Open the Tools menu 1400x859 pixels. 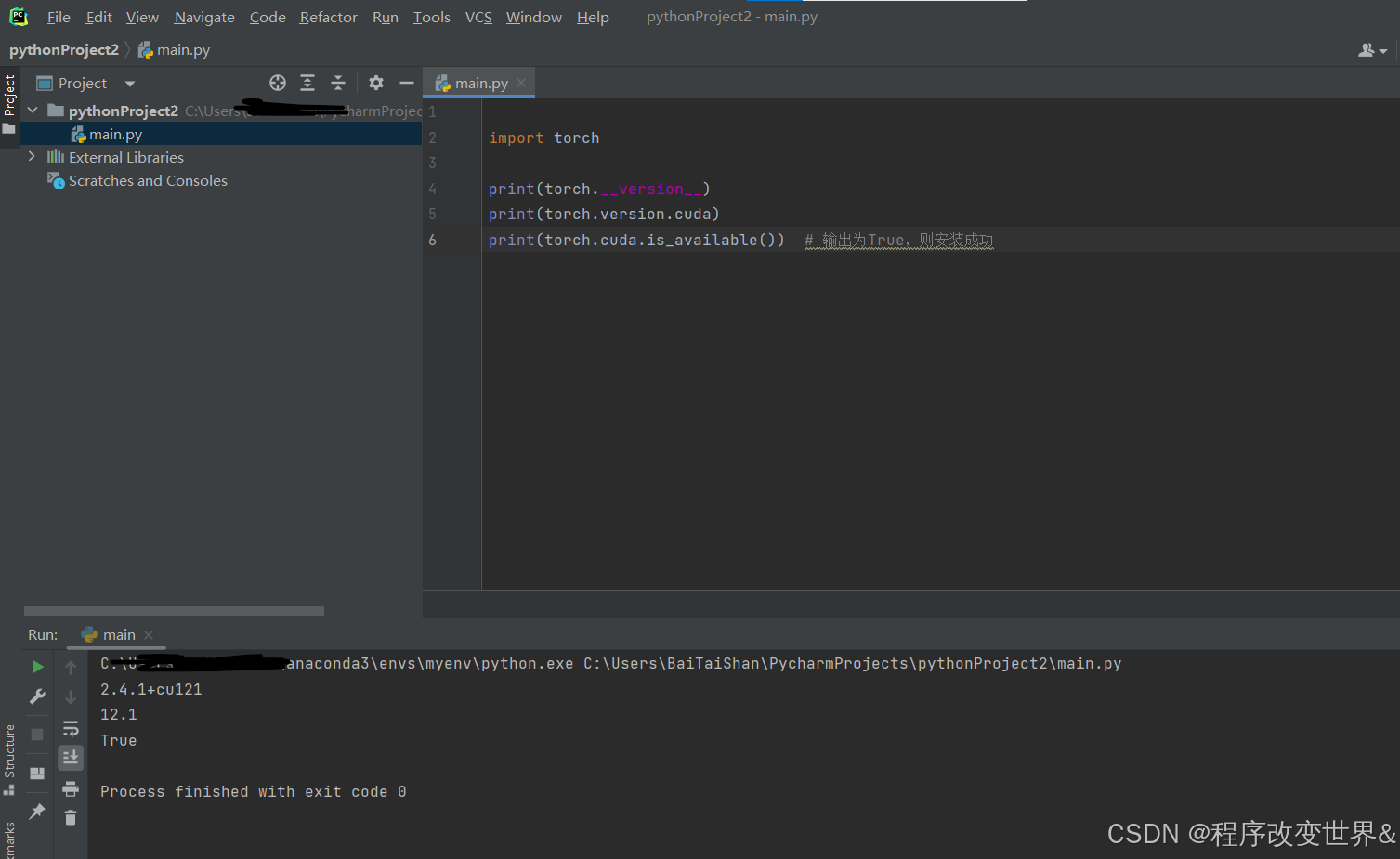click(432, 17)
